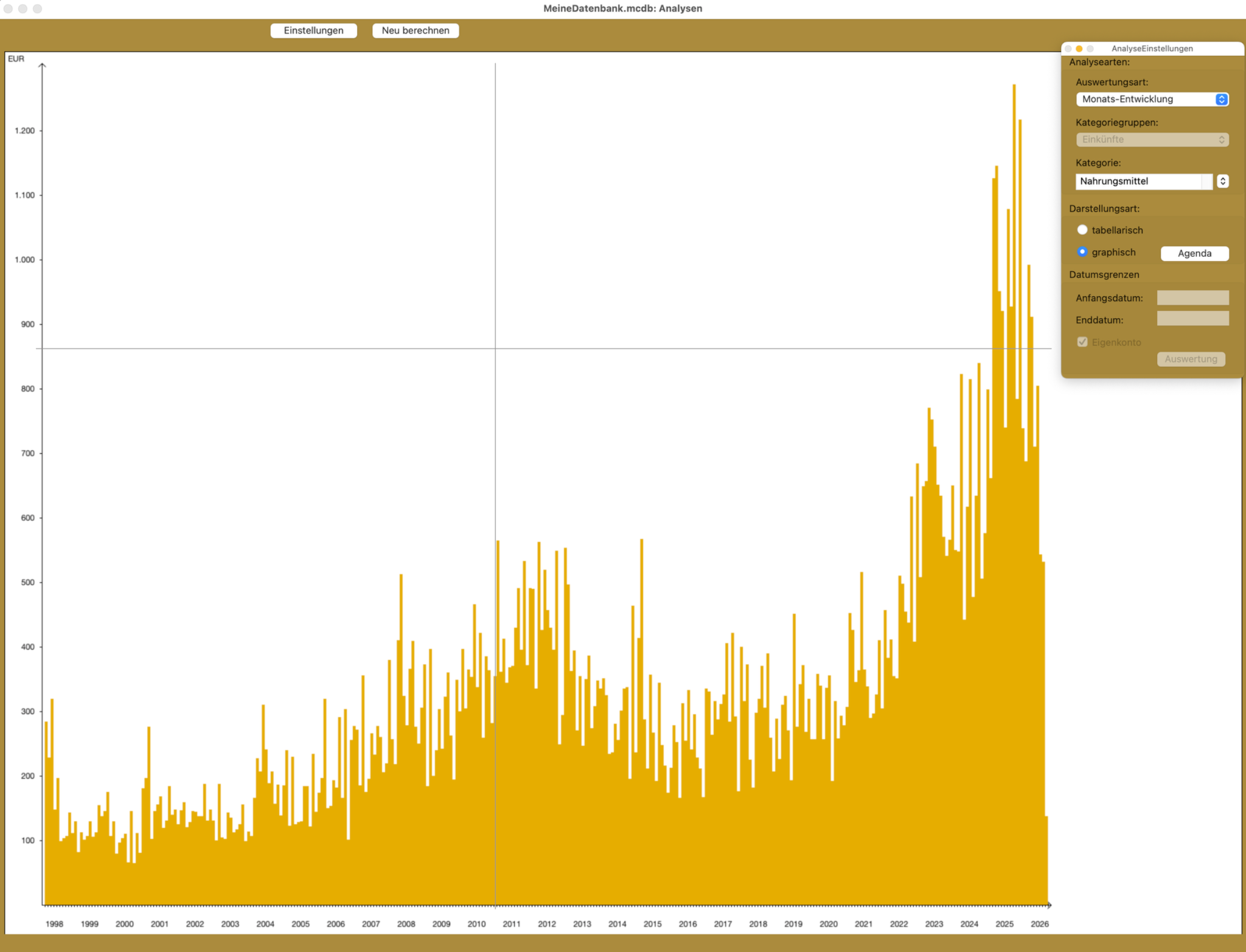
Task: Click the Agenda button
Action: (x=1194, y=253)
